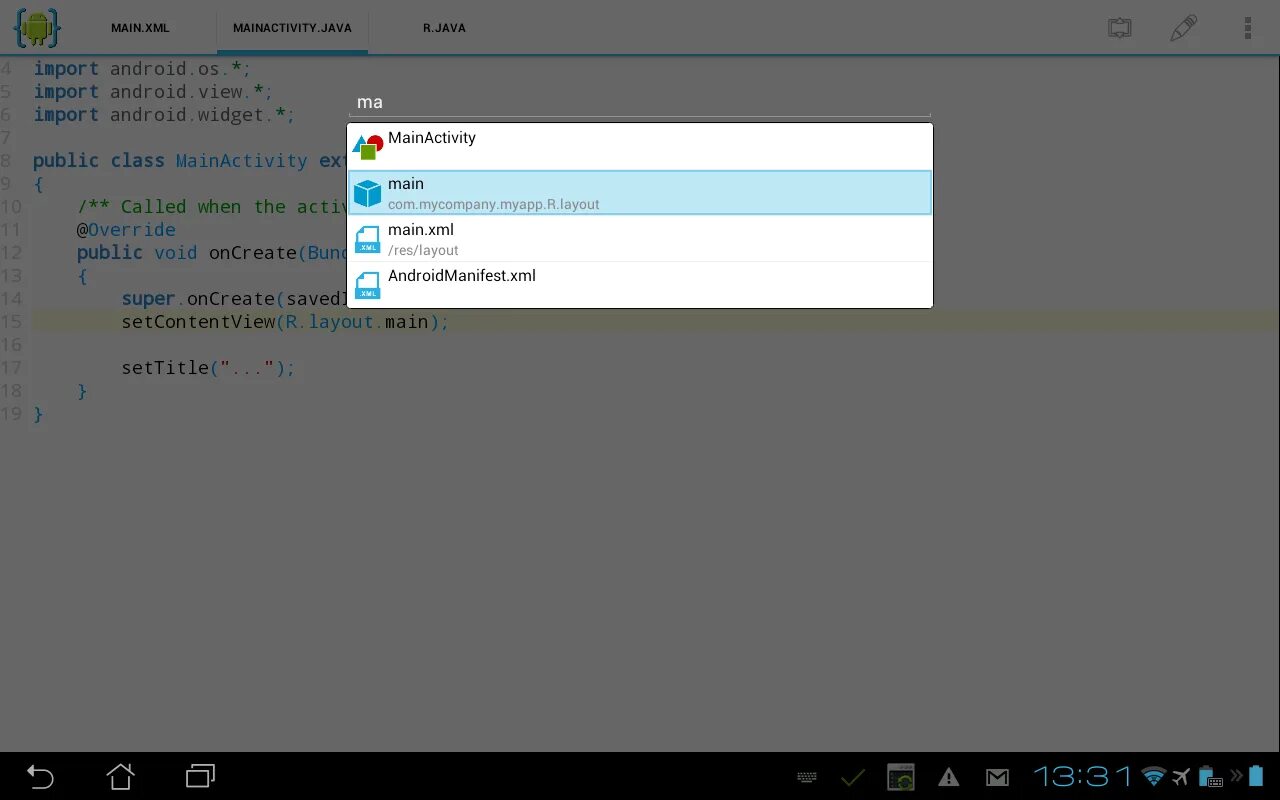
Task: Open the overflow menu with three dots
Action: 1247,28
